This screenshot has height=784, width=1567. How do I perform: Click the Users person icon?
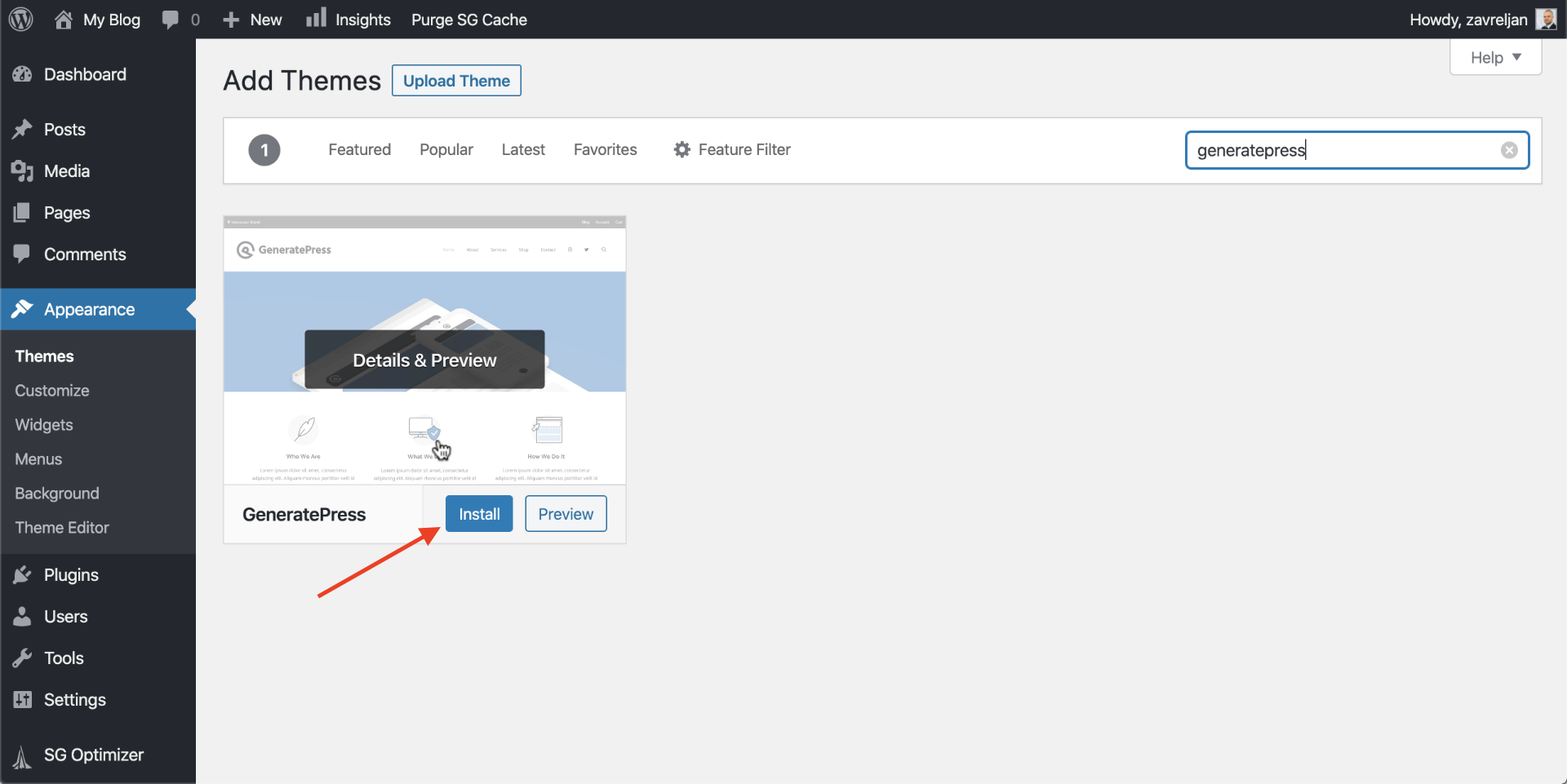click(x=22, y=616)
